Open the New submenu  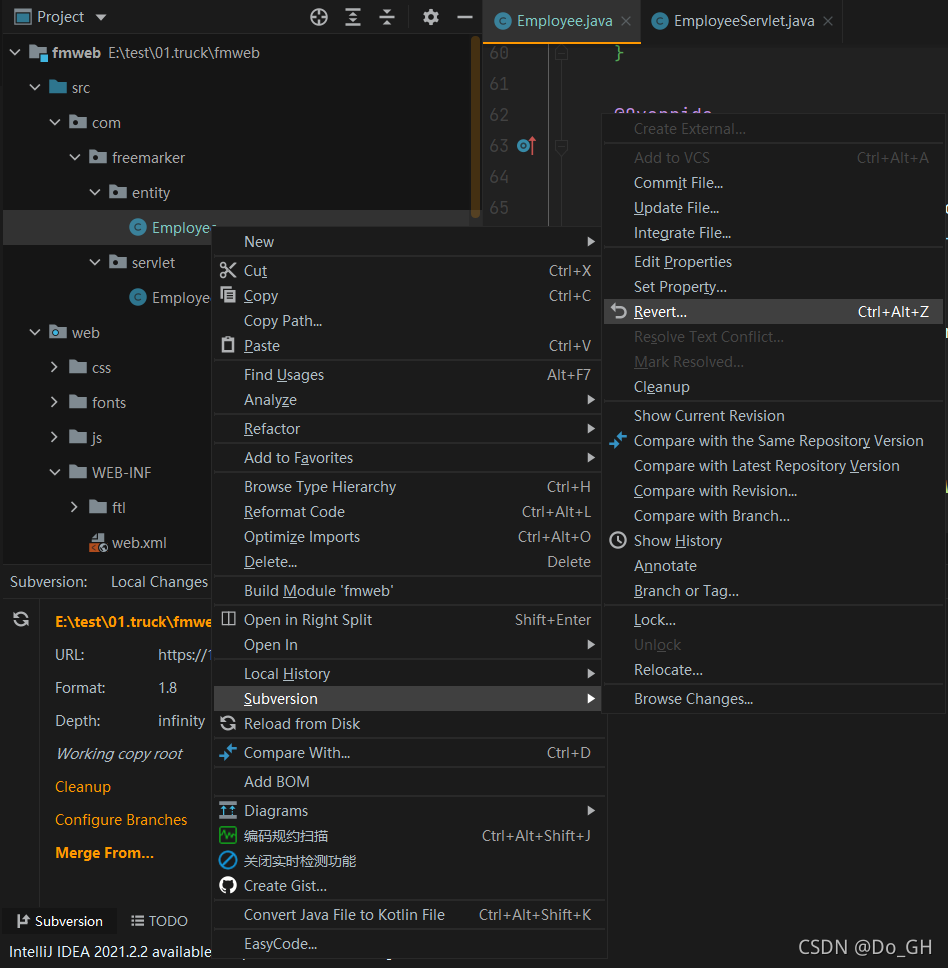[x=407, y=241]
